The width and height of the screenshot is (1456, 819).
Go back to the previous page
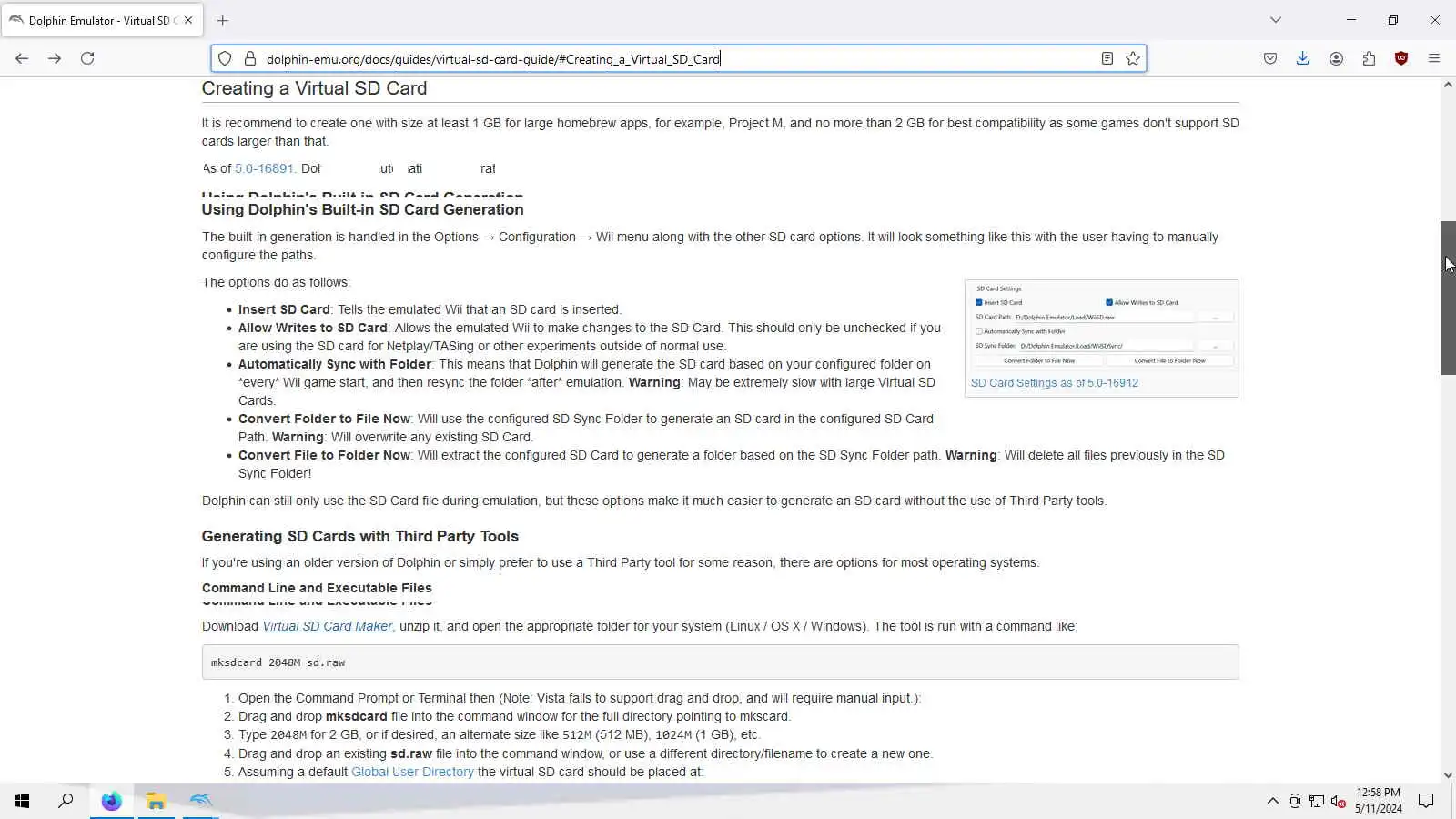[22, 58]
